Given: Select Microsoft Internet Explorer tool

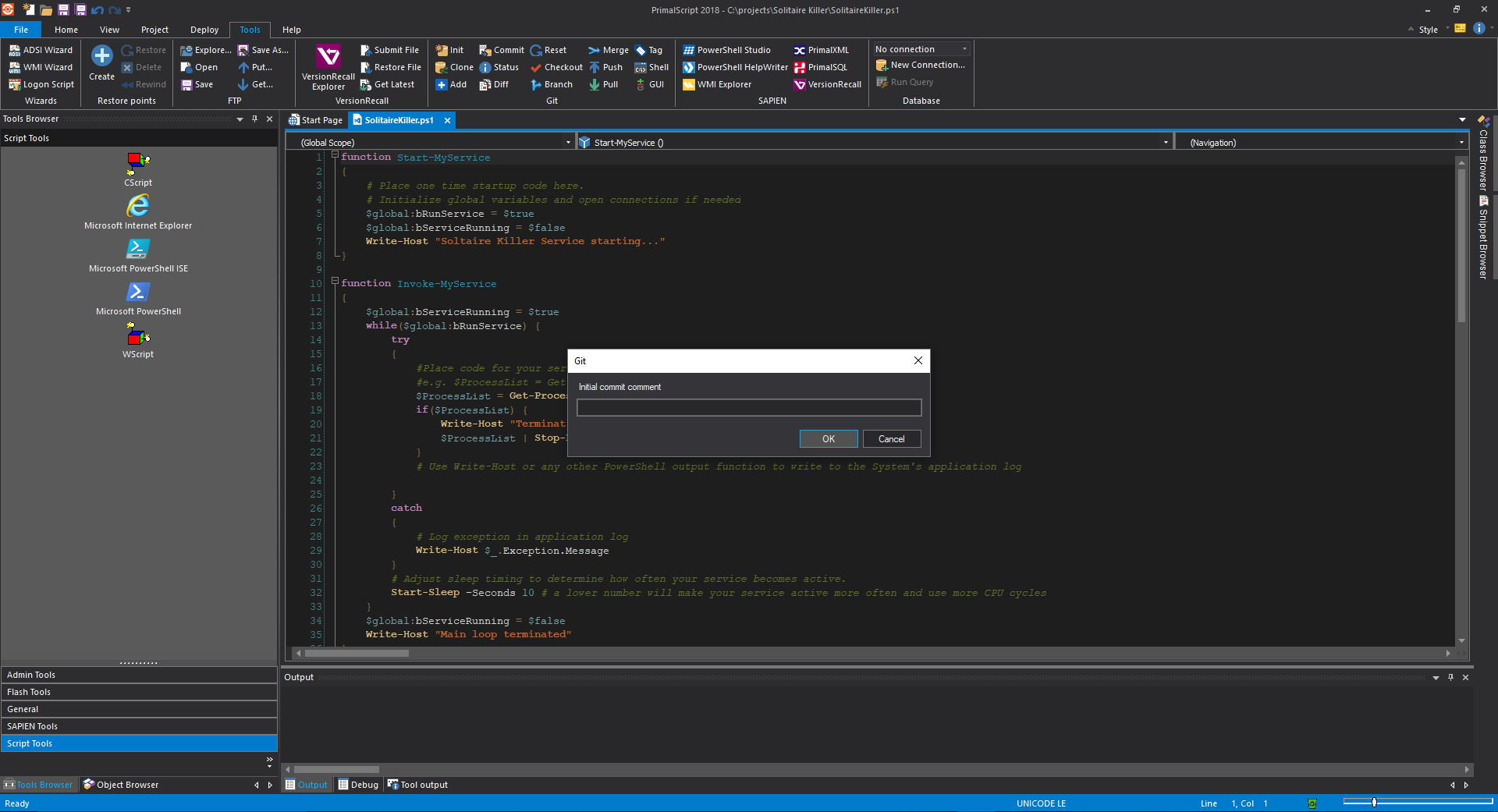Looking at the screenshot, I should click(x=138, y=212).
